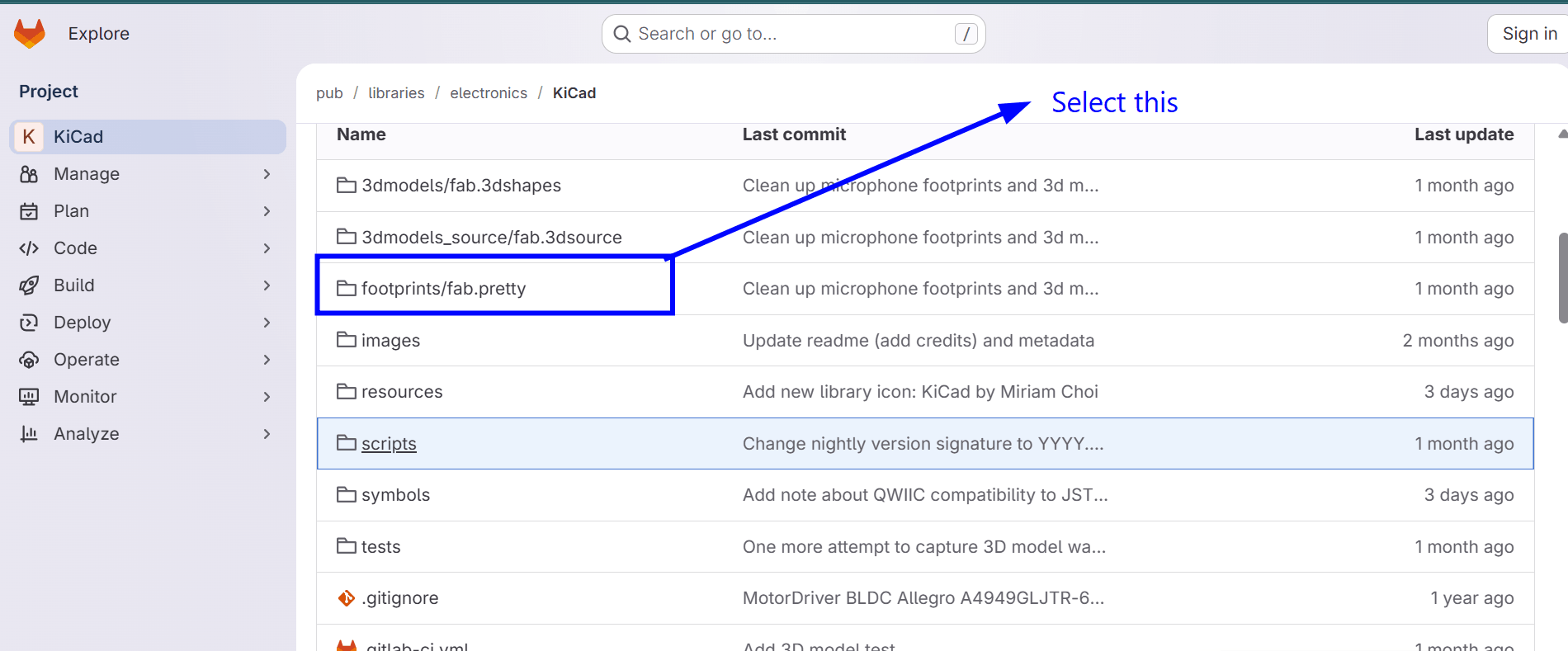Open the footprints/fab.pretty folder
The height and width of the screenshot is (651, 1568).
coord(443,289)
